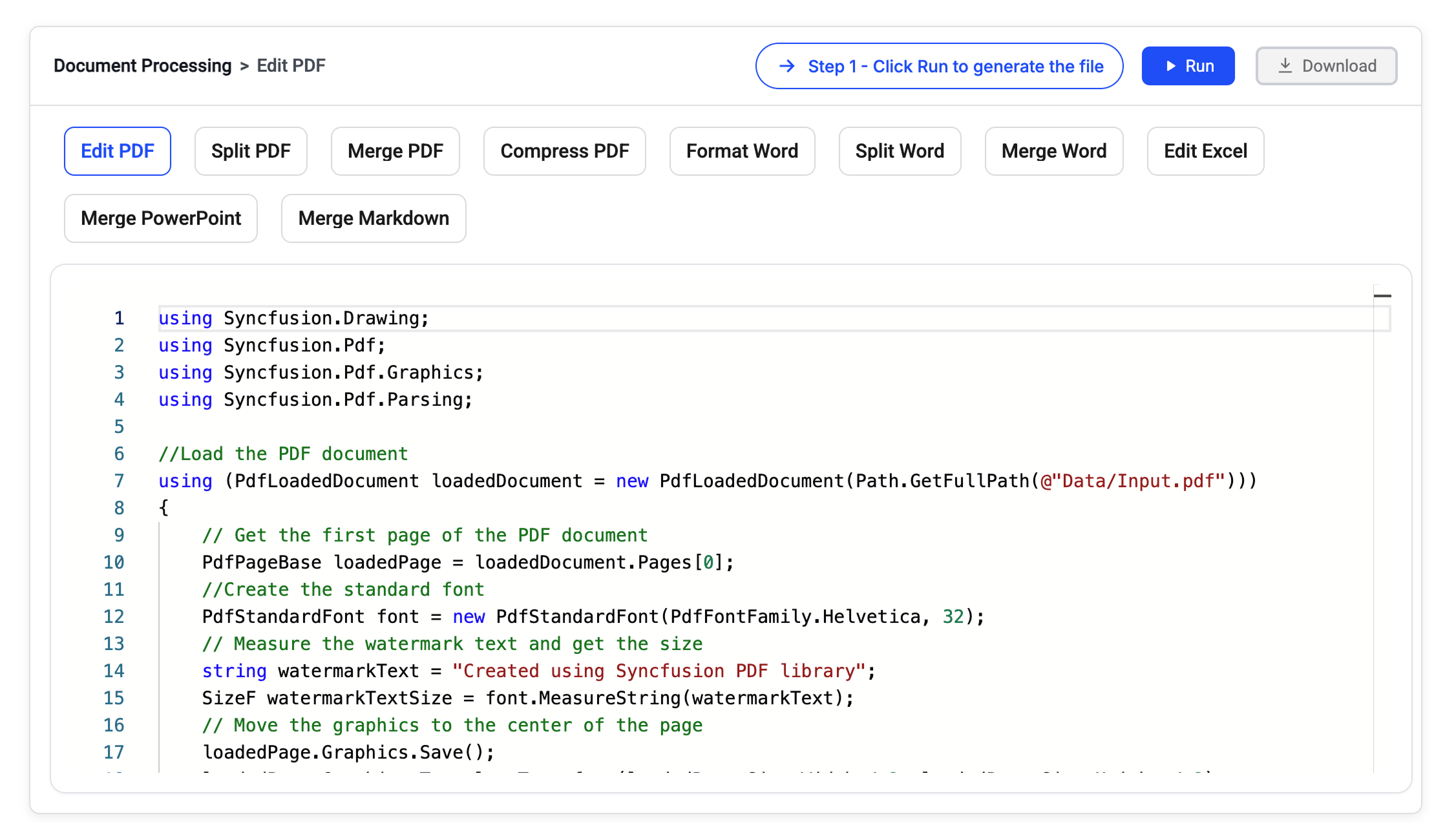Click the Step 1 hint pill
Screen dimensions: 1445x840
pos(939,66)
